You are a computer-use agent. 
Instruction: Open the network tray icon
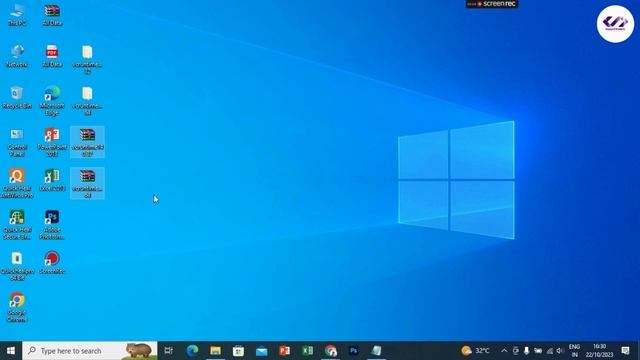[549, 351]
